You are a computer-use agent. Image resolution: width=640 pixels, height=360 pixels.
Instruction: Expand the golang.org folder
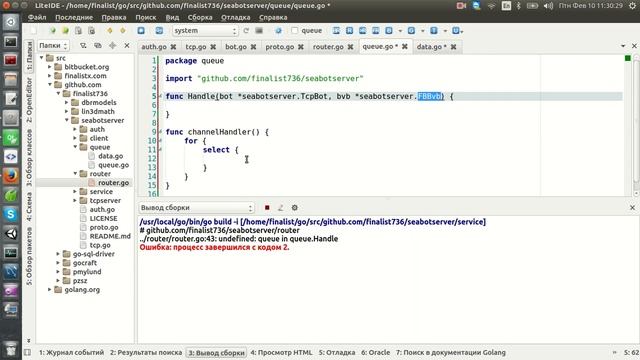click(x=50, y=289)
